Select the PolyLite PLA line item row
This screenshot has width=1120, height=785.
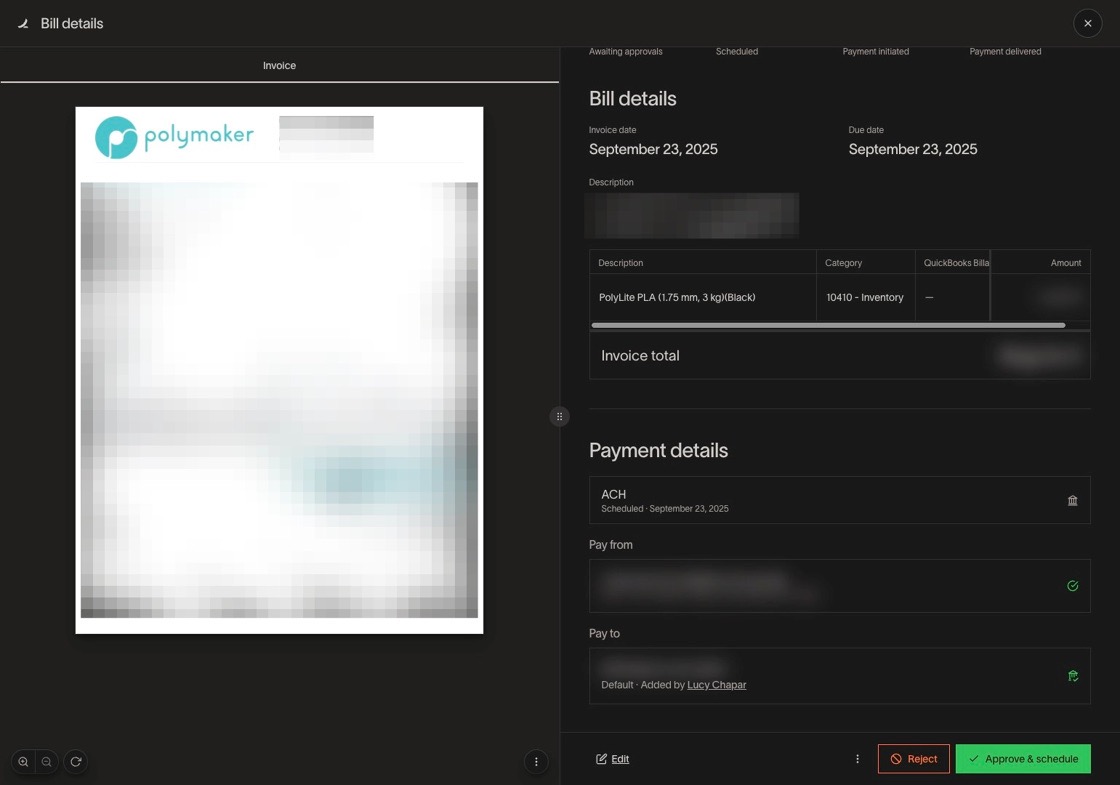tap(700, 298)
